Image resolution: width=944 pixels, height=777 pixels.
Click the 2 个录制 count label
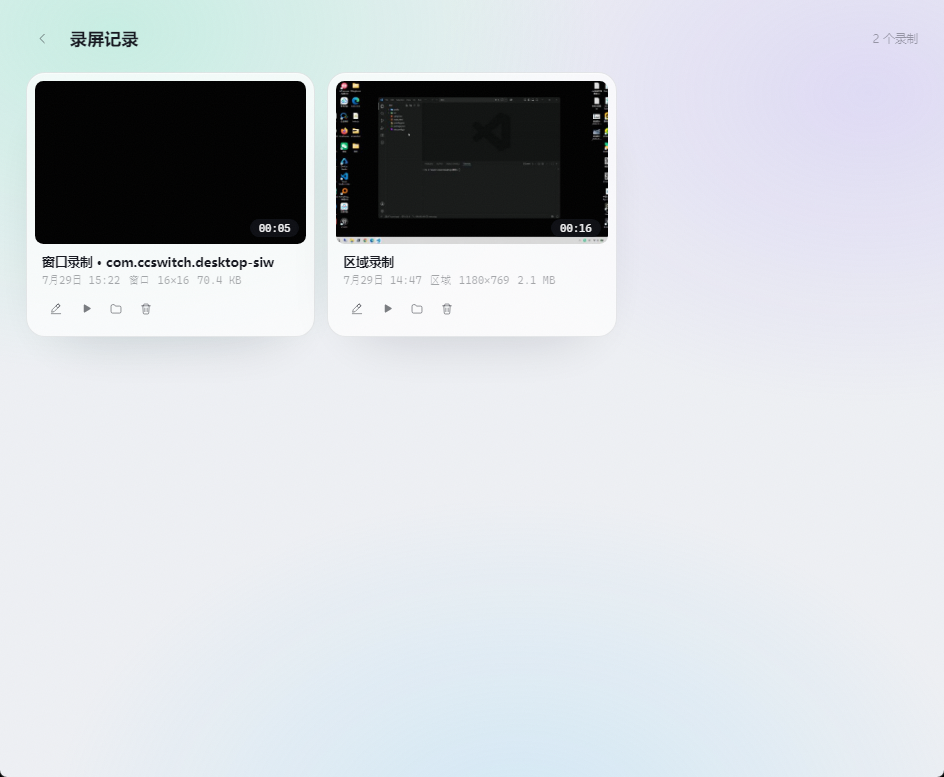[895, 39]
